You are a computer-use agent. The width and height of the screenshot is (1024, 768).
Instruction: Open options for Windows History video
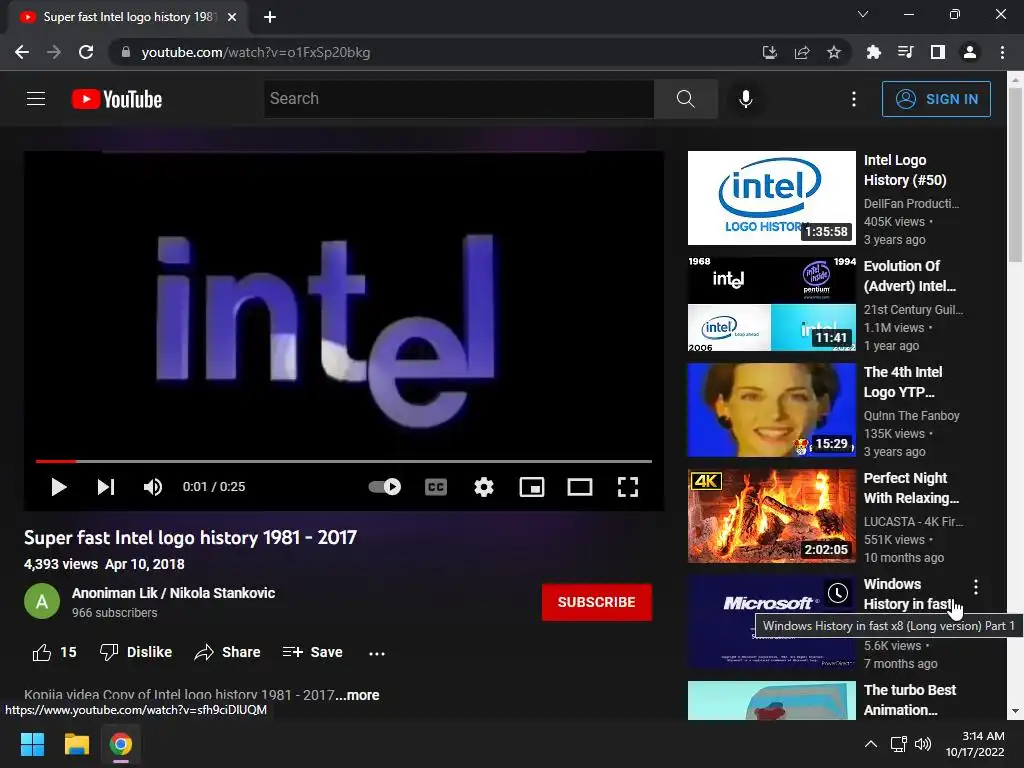(x=976, y=586)
